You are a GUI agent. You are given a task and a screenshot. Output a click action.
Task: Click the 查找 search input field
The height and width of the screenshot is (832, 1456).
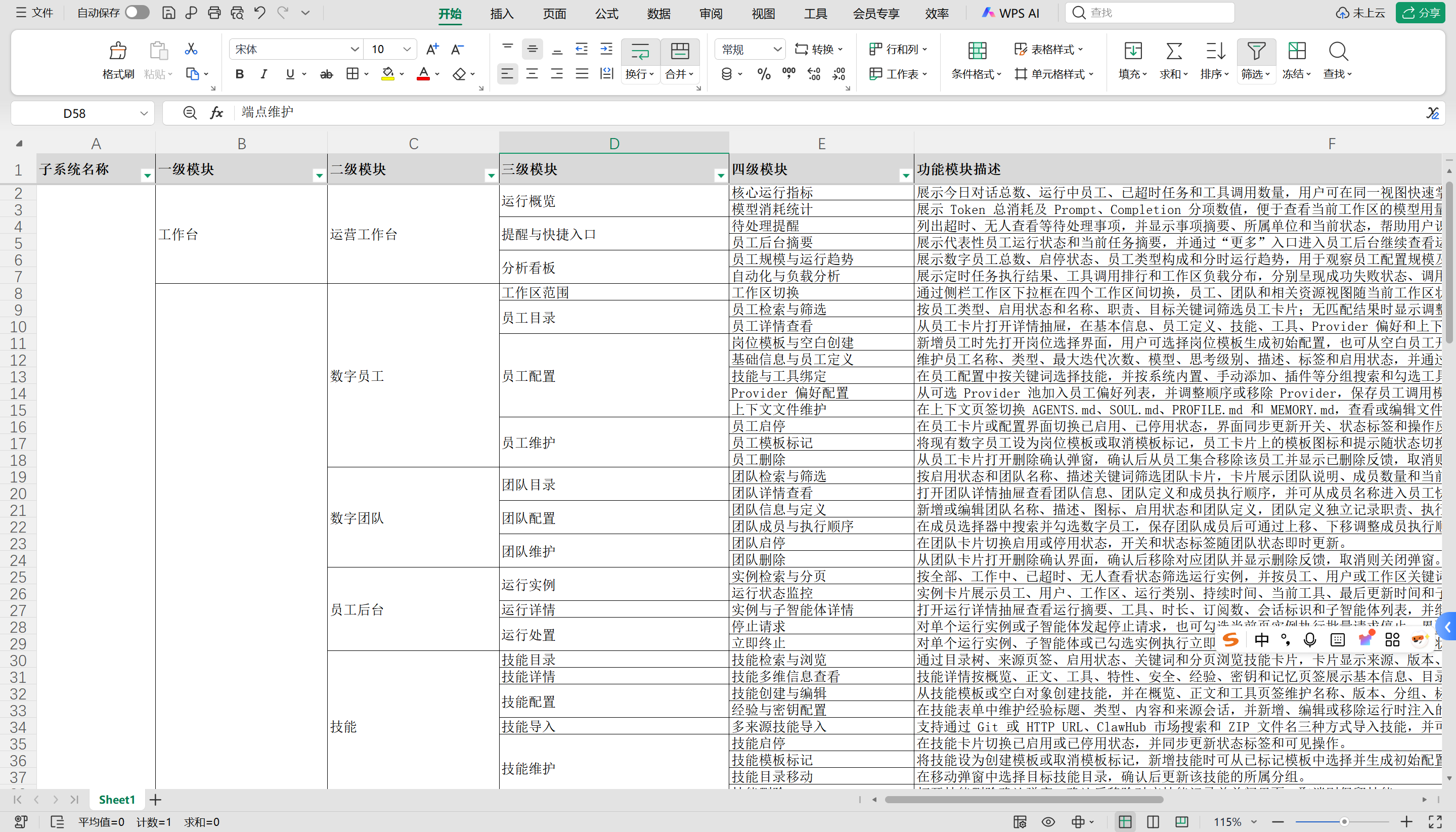[x=1149, y=13]
